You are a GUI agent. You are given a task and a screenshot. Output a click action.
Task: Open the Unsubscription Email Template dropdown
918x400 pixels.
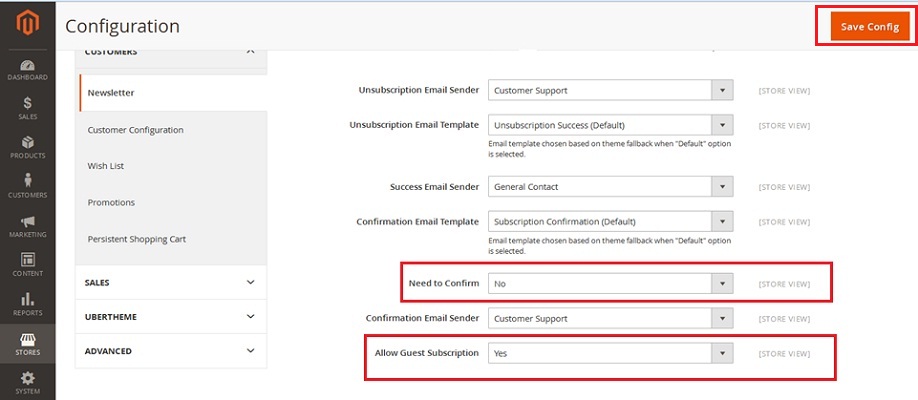coord(611,125)
